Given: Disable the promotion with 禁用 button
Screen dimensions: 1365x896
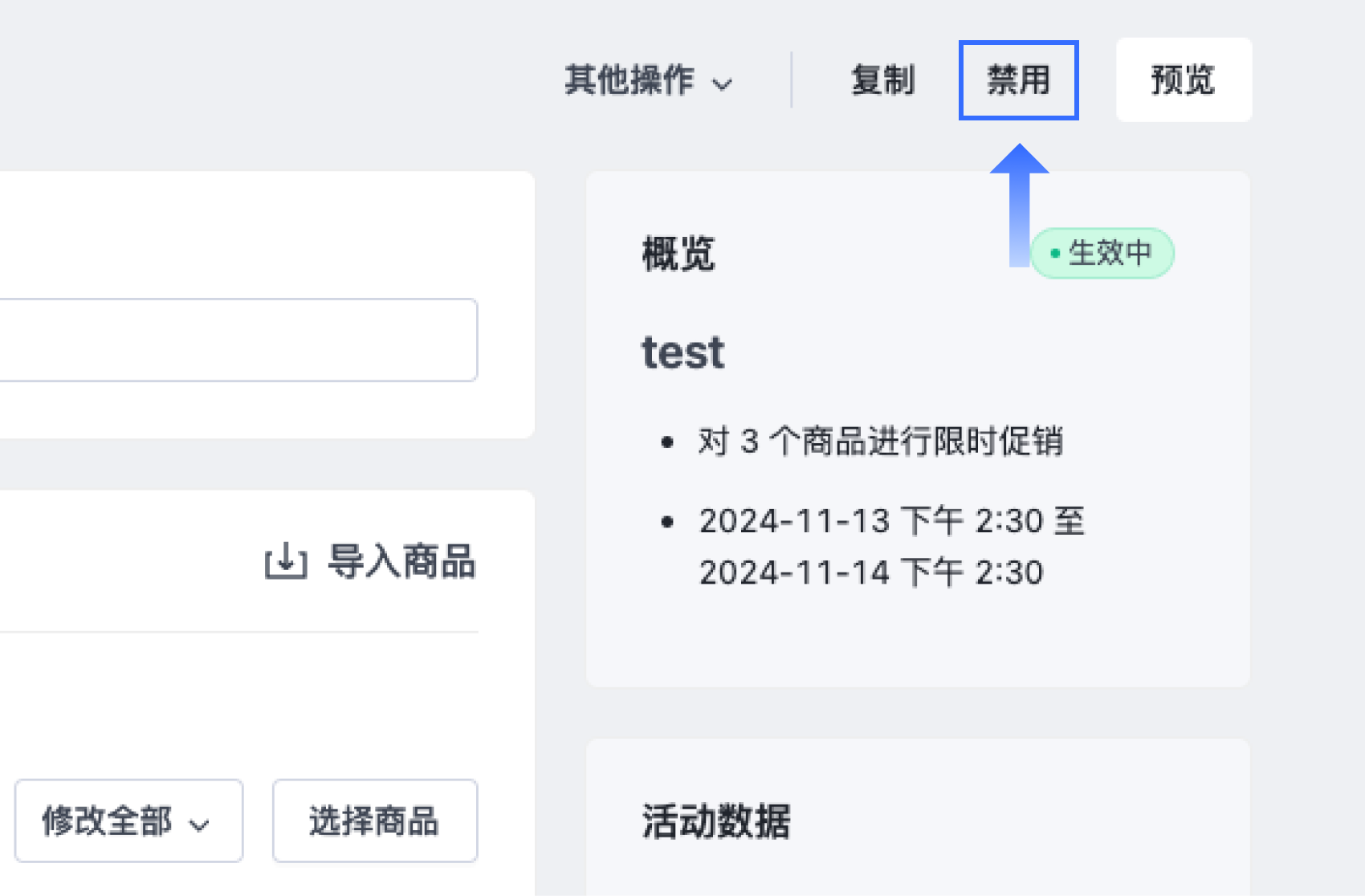Looking at the screenshot, I should coord(1018,80).
